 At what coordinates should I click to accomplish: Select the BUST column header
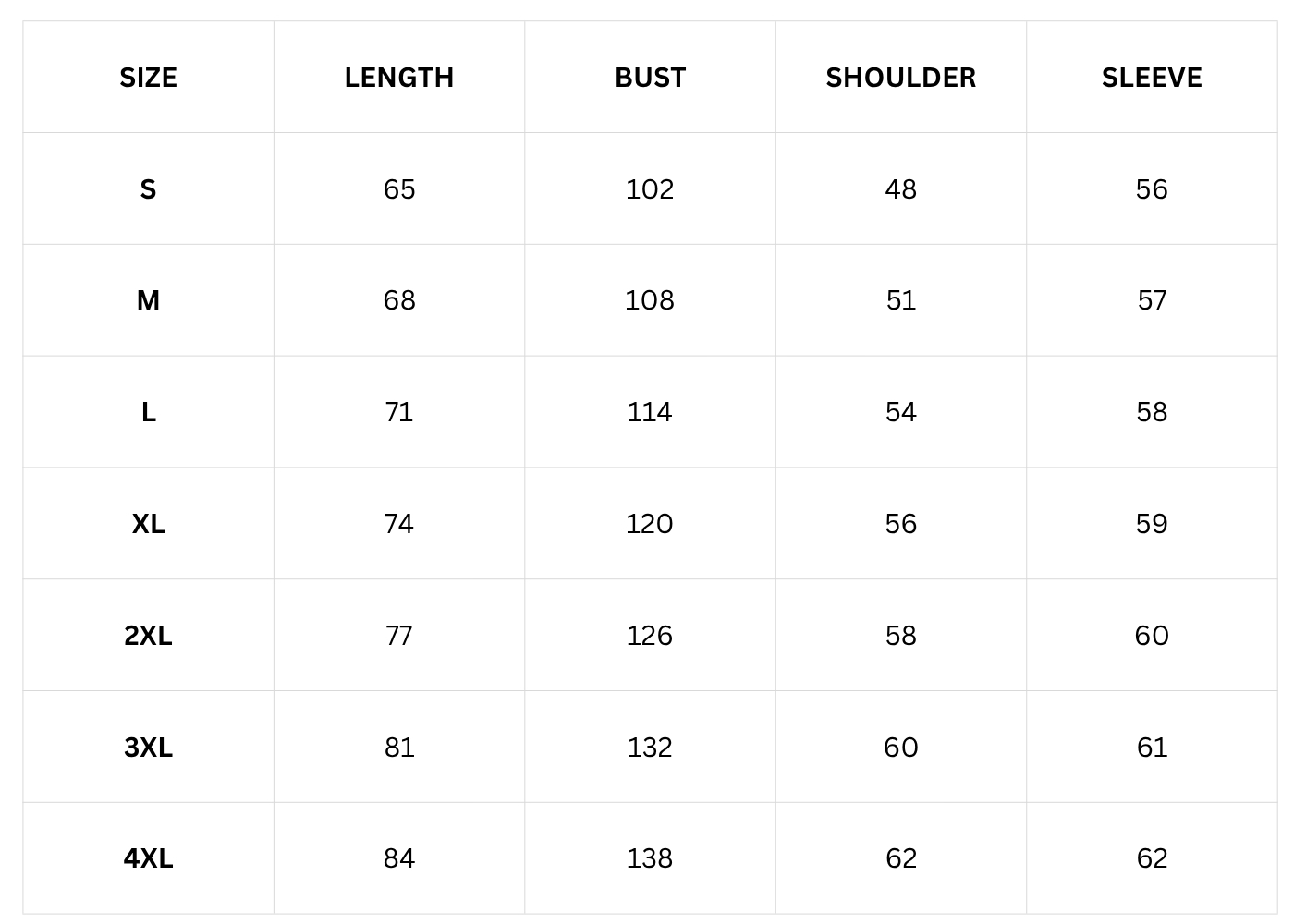pos(650,78)
